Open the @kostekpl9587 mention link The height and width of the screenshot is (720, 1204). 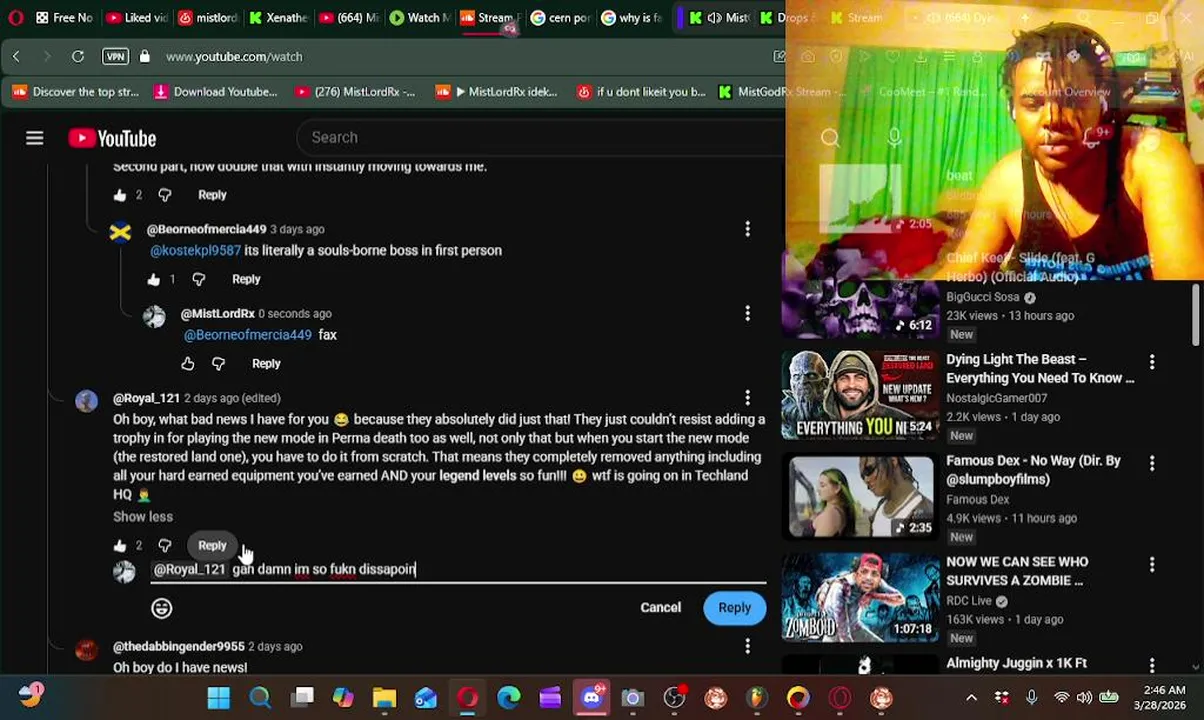pos(195,251)
